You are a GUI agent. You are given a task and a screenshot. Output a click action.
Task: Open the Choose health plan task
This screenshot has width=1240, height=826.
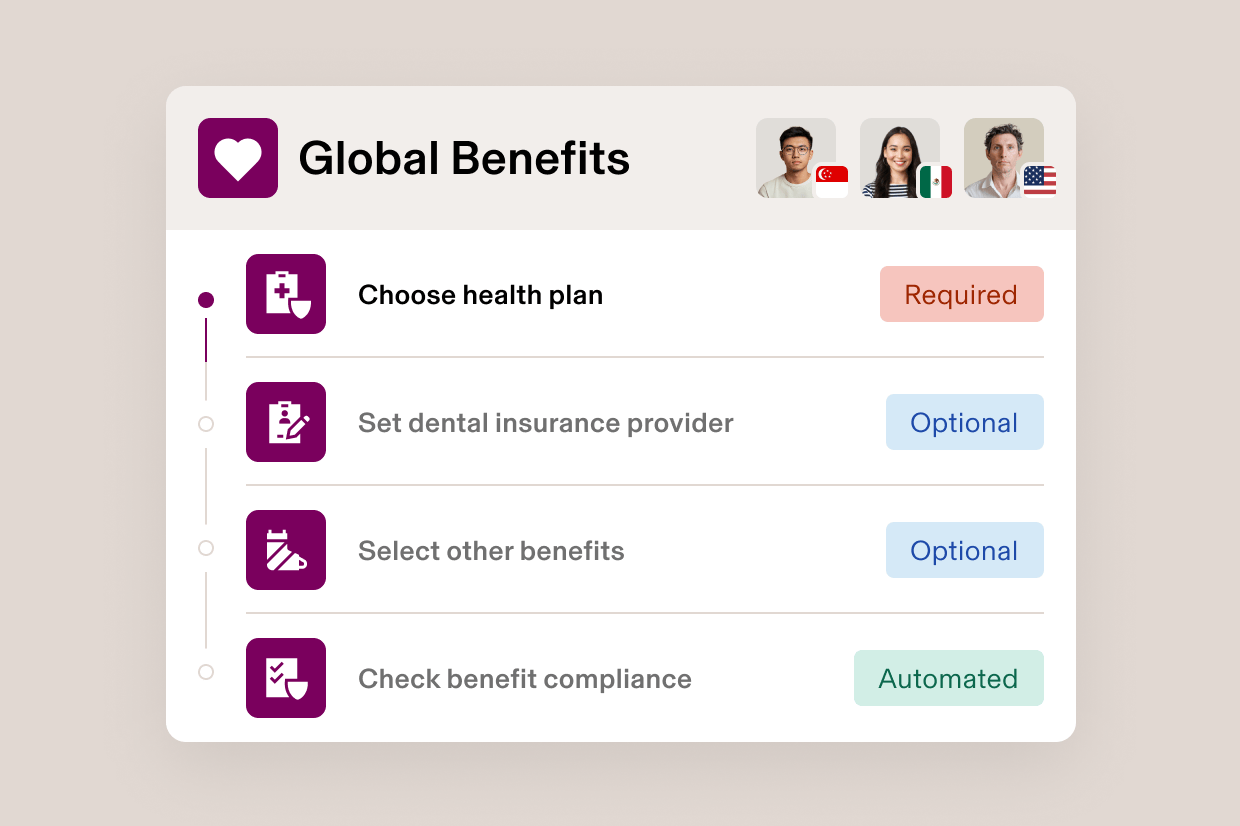[480, 294]
